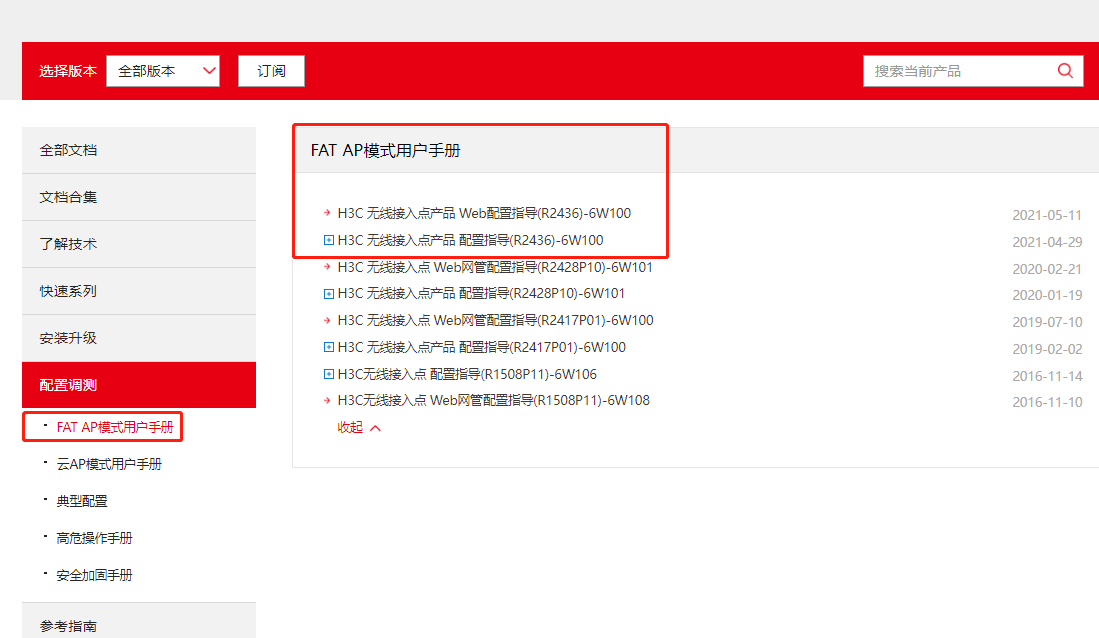Expand plus icon beside 配置指导(R1508P11)-6W106

(x=328, y=374)
